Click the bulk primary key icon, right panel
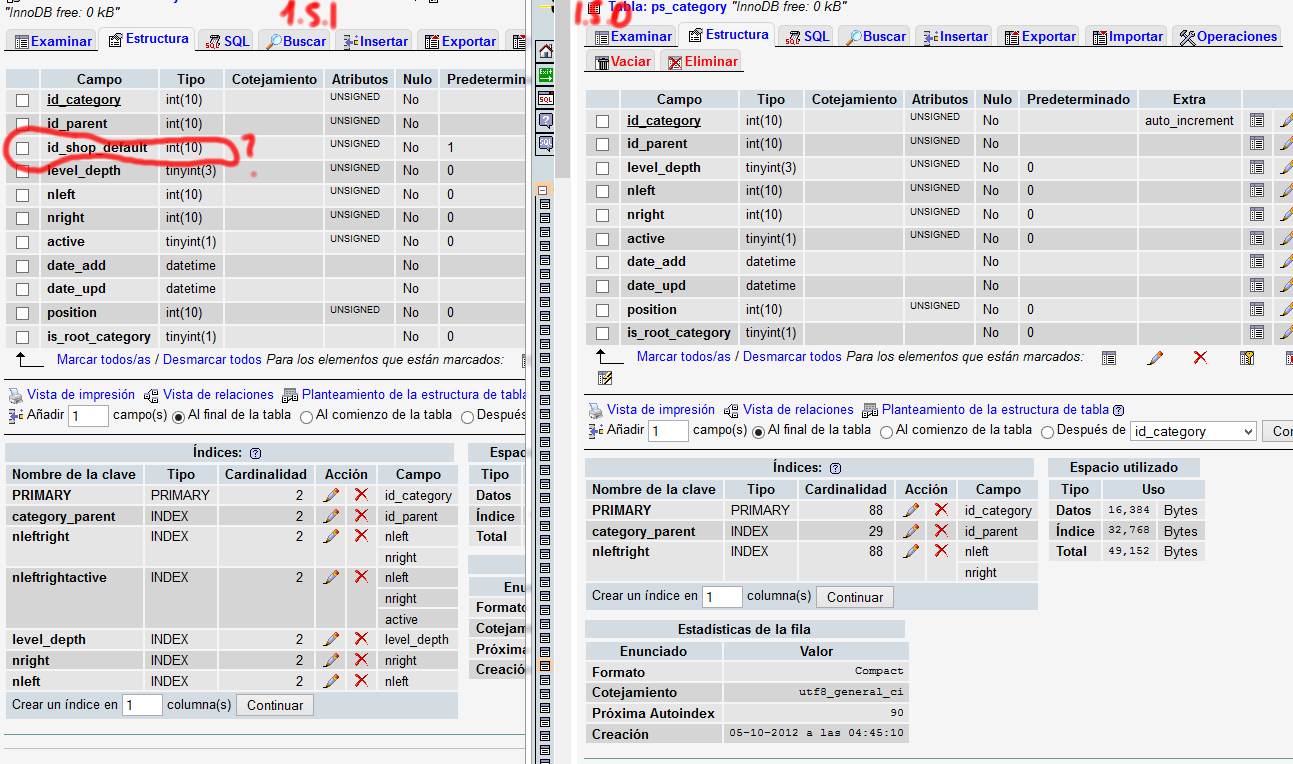This screenshot has width=1293, height=764. [x=1247, y=357]
